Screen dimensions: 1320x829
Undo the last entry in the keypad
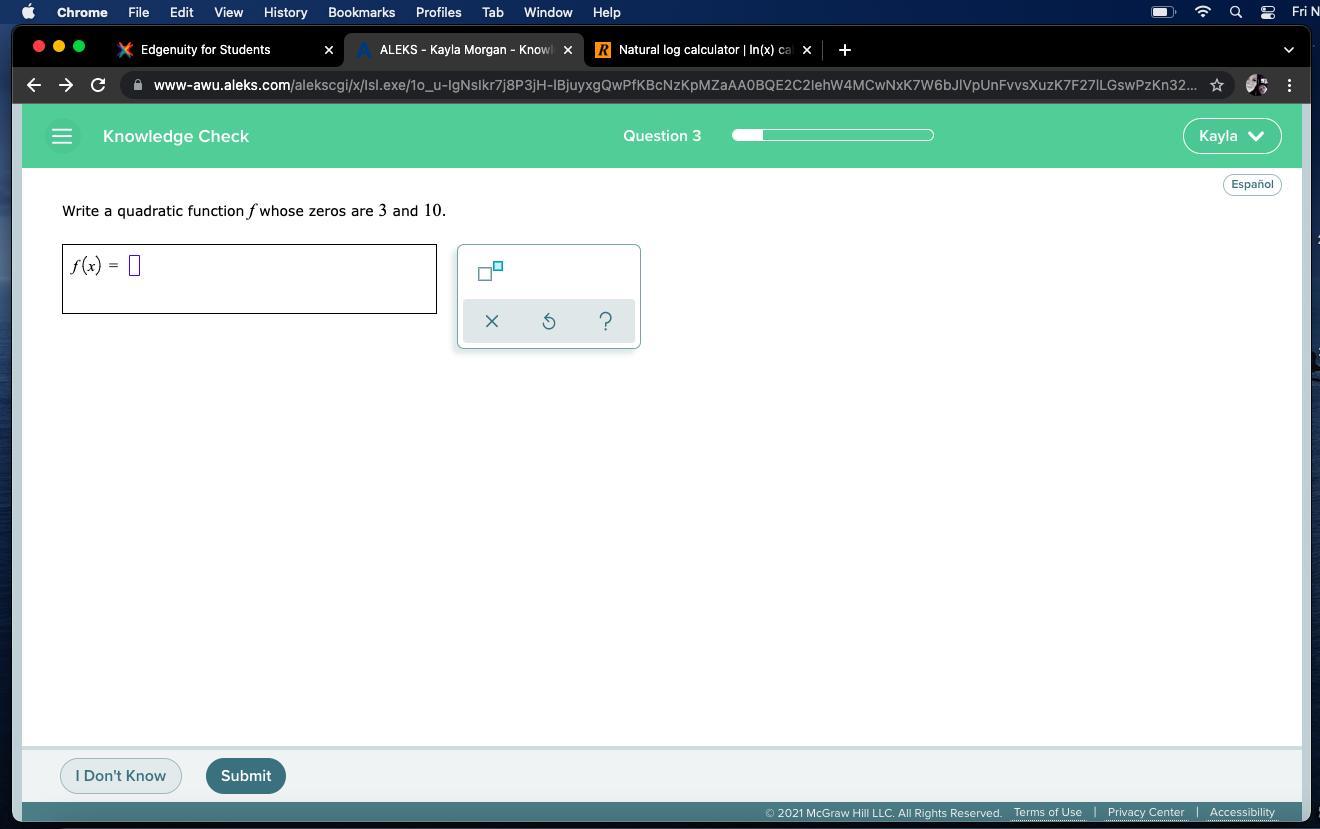coord(548,321)
